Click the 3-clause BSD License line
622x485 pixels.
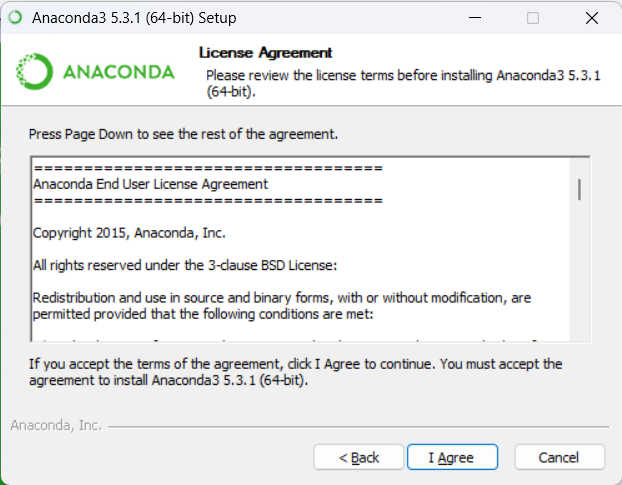pyautogui.click(x=185, y=265)
